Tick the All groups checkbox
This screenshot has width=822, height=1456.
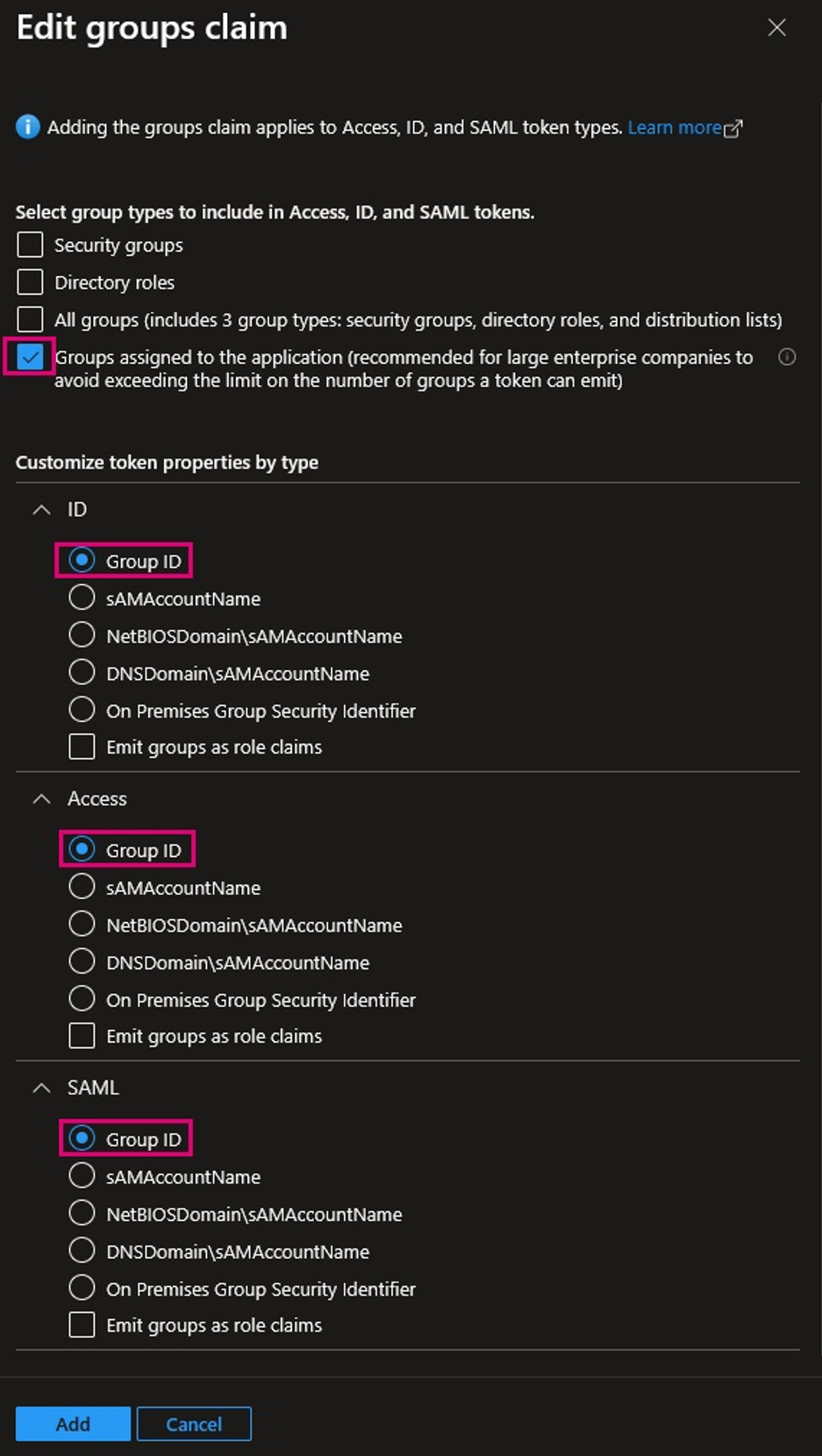(x=31, y=319)
